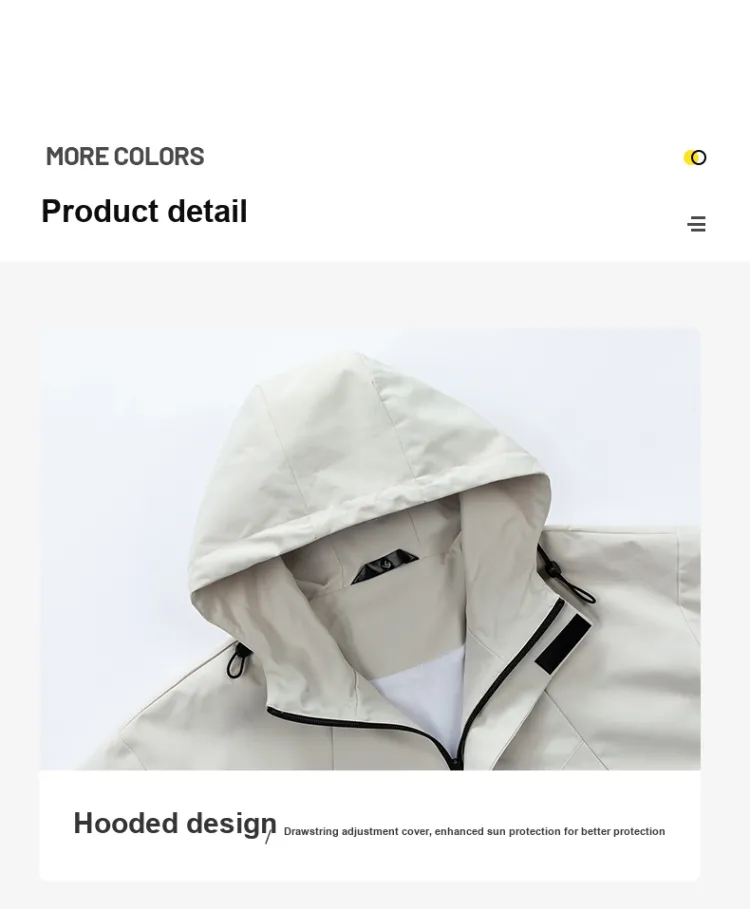The image size is (750, 909).
Task: Open the three-line hamburger menu icon
Action: 697,224
